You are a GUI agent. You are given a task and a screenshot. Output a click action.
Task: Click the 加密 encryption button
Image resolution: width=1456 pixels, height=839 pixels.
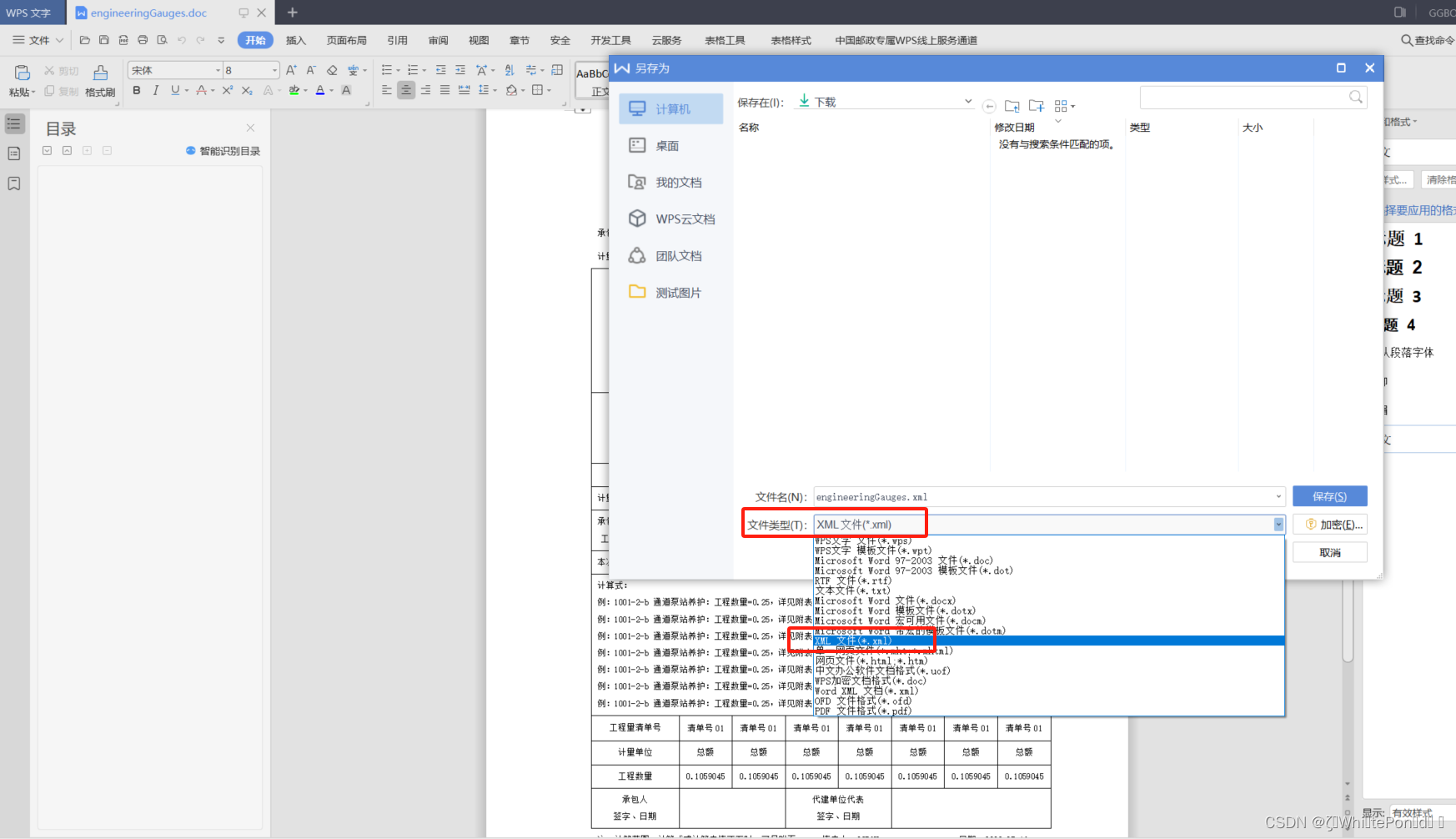1331,524
